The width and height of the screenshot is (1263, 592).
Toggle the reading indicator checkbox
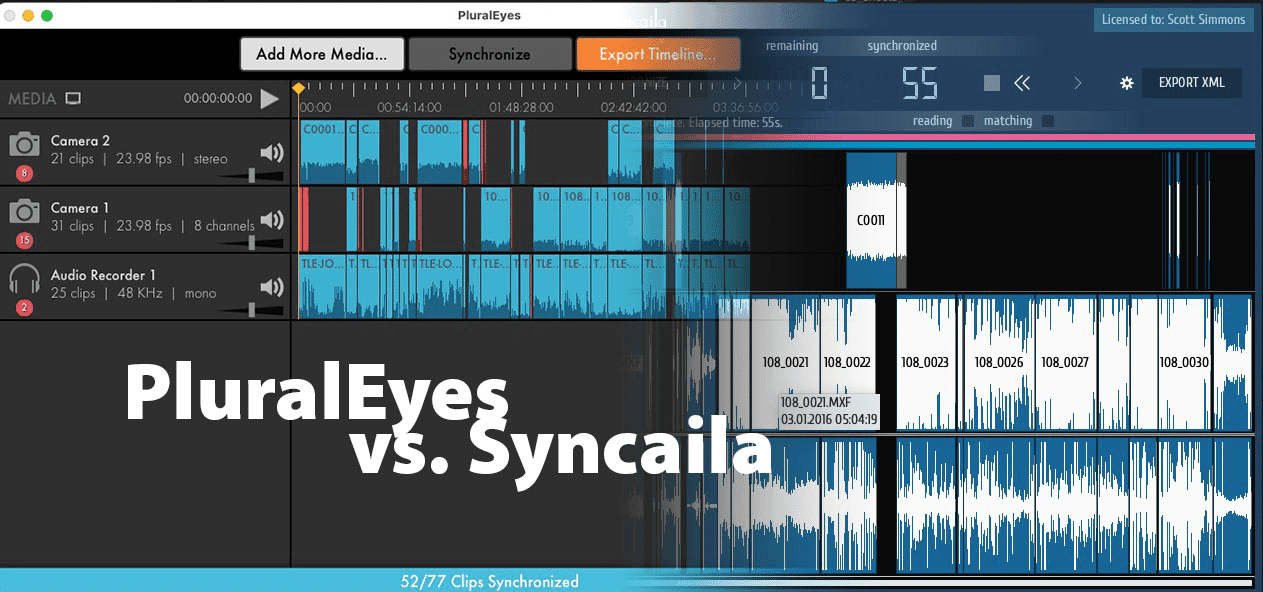967,121
